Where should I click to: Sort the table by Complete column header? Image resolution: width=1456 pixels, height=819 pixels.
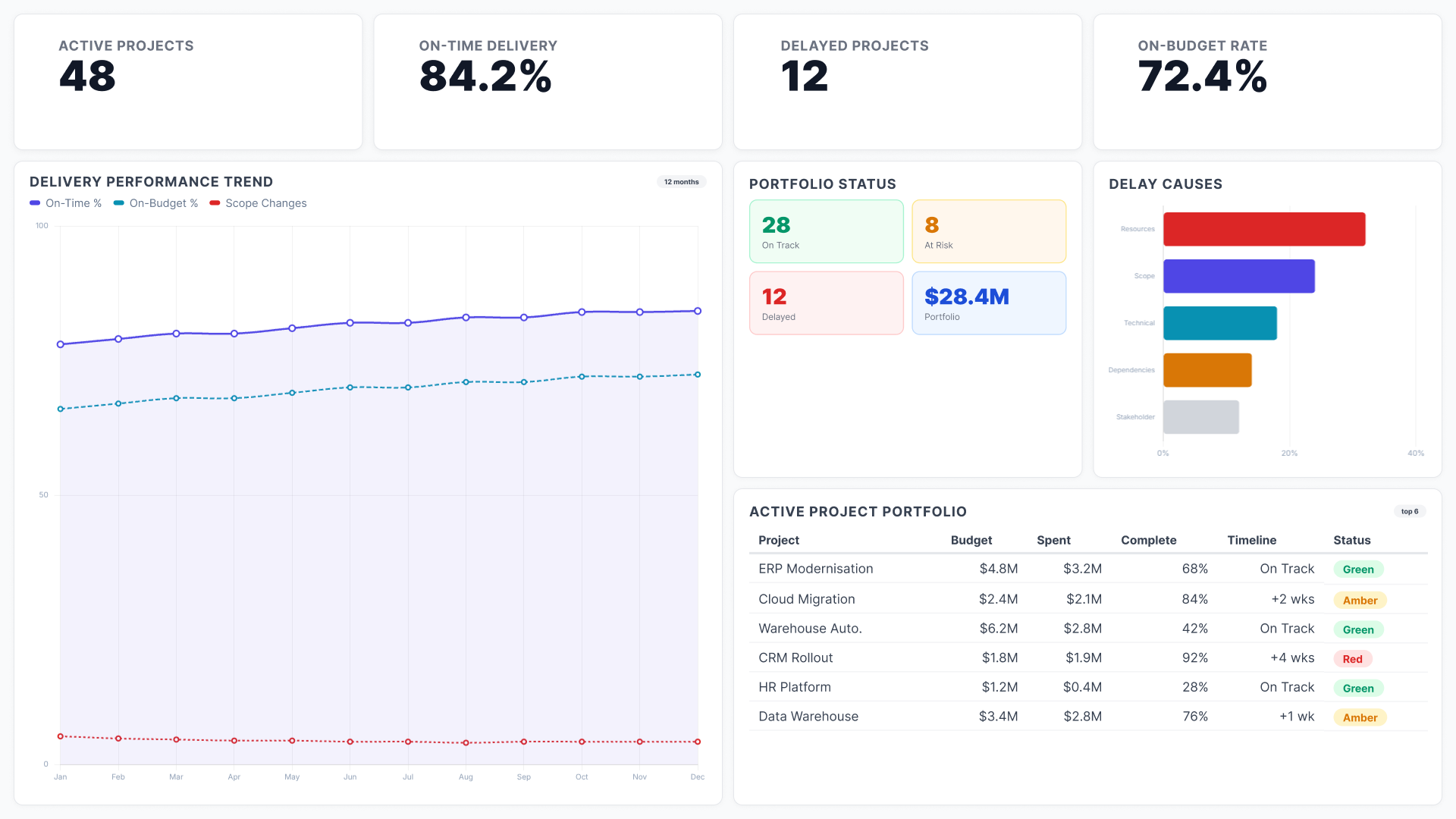[x=1149, y=540]
